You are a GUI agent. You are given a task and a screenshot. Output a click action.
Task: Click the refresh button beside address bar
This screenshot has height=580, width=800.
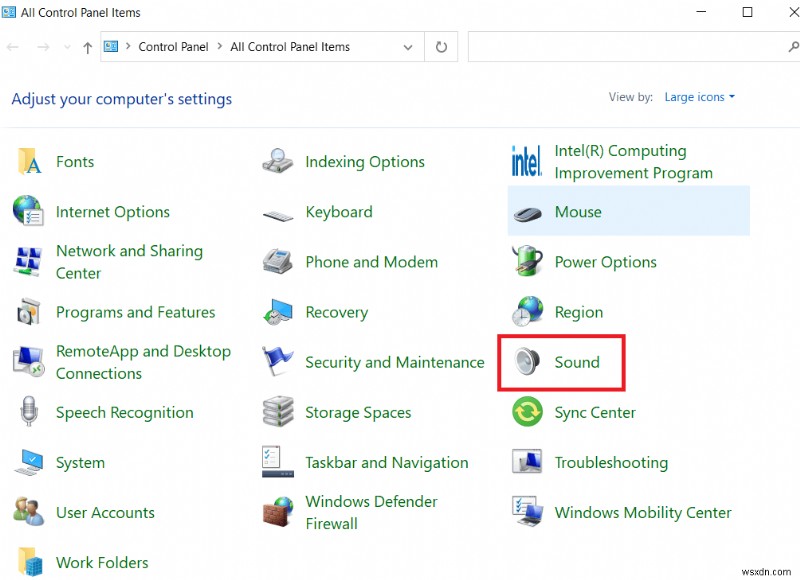[x=440, y=47]
